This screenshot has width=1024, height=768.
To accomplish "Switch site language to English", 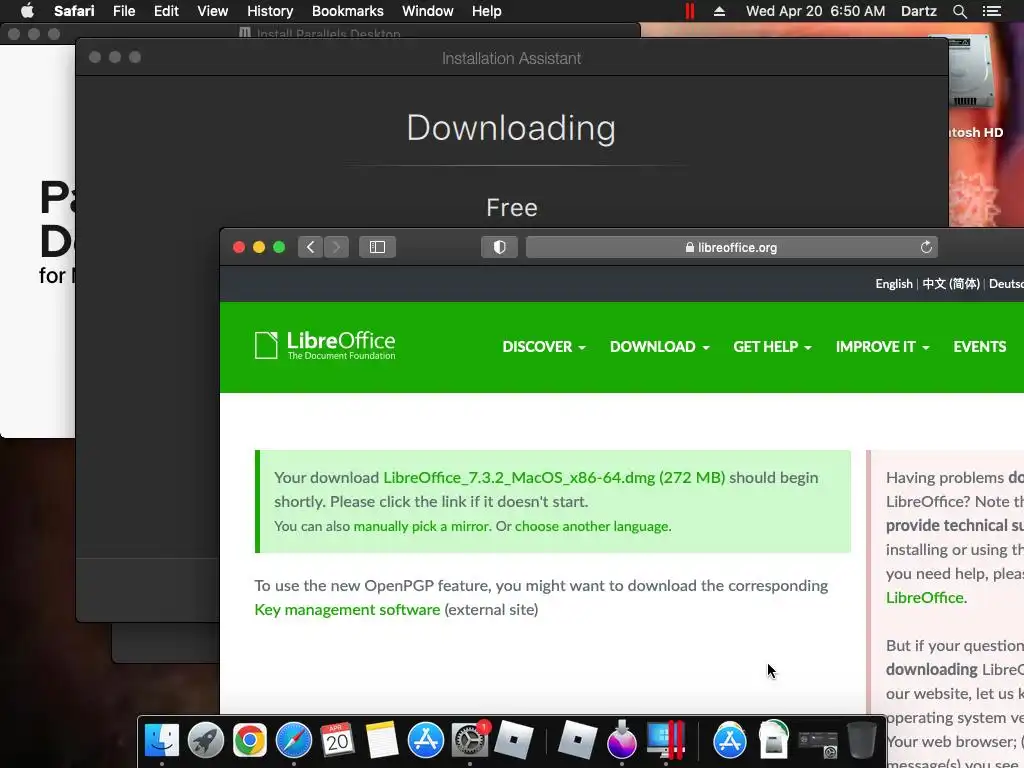I will click(893, 283).
